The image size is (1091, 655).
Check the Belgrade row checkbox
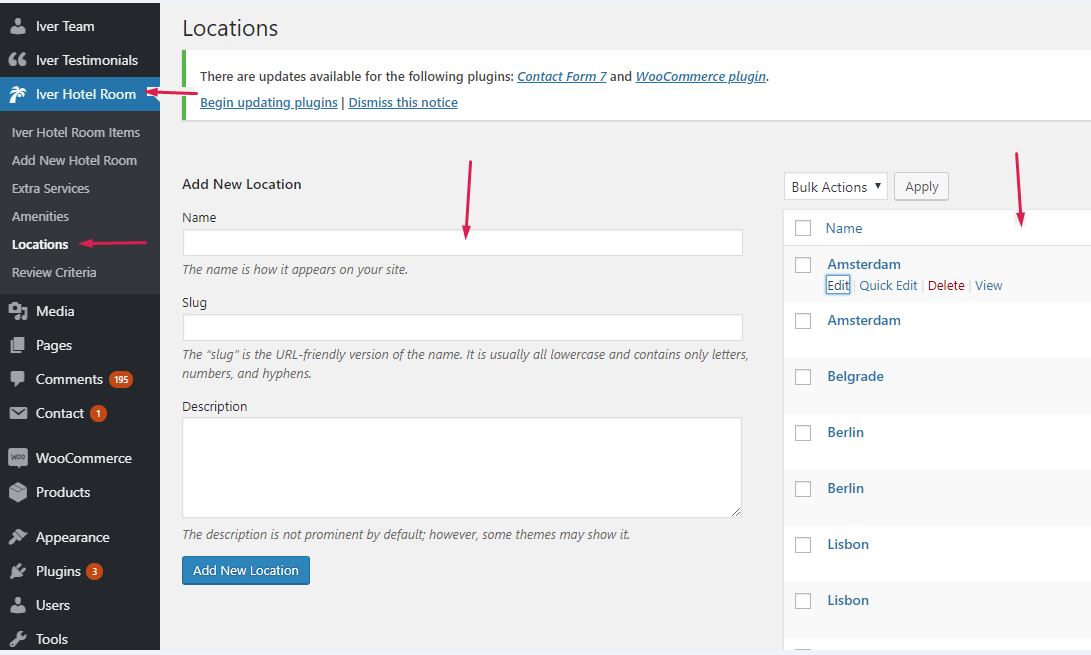click(803, 377)
